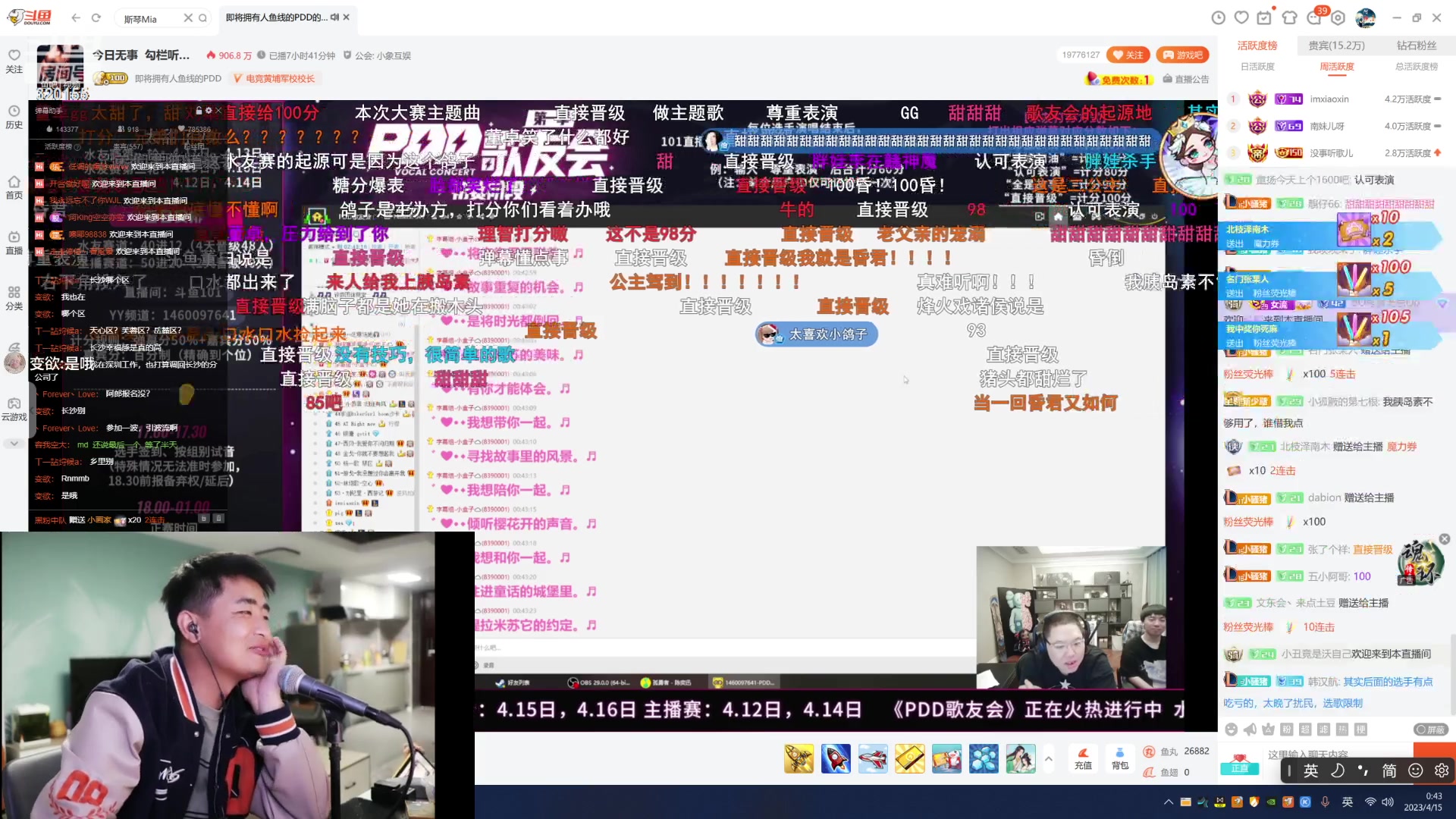Send red and blue rocket gift
This screenshot has height=819, width=1456.
point(836,758)
